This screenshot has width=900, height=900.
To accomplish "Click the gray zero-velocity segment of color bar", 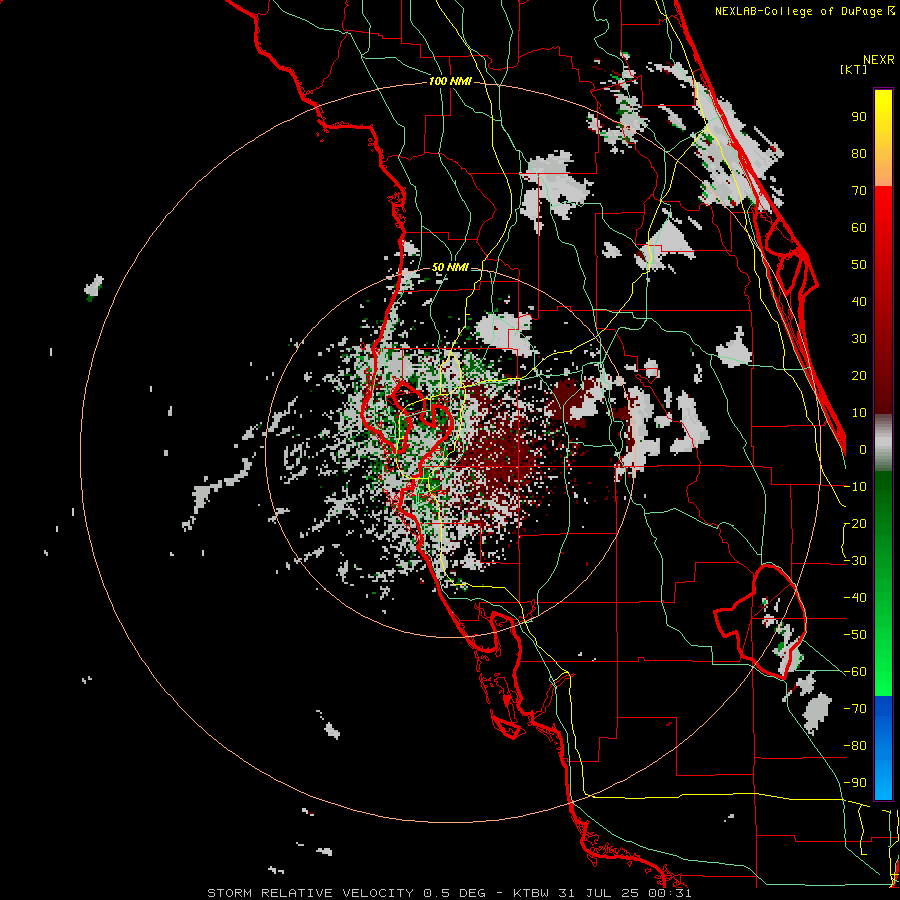I will point(883,443).
